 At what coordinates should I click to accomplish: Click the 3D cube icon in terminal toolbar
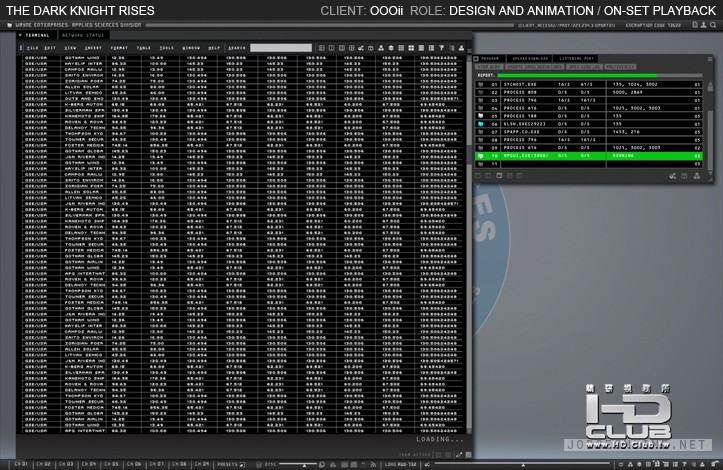[371, 48]
